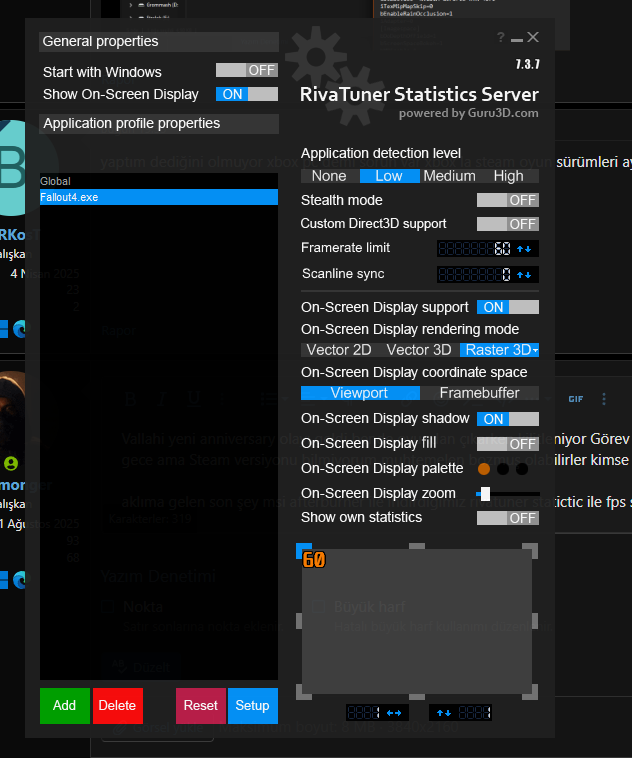Click Framerate limit up/down arrows
The image size is (632, 758).
tap(524, 249)
